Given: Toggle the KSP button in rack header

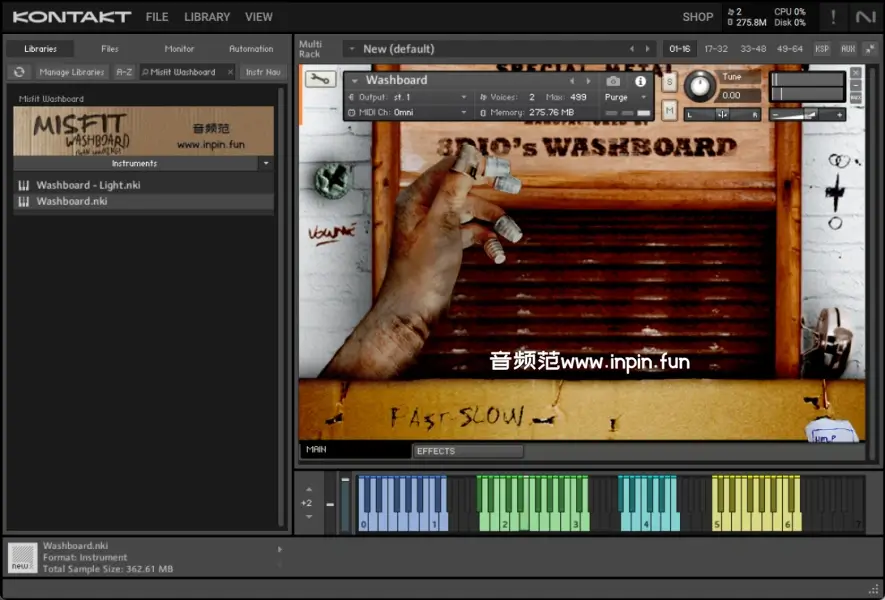Looking at the screenshot, I should [x=822, y=48].
